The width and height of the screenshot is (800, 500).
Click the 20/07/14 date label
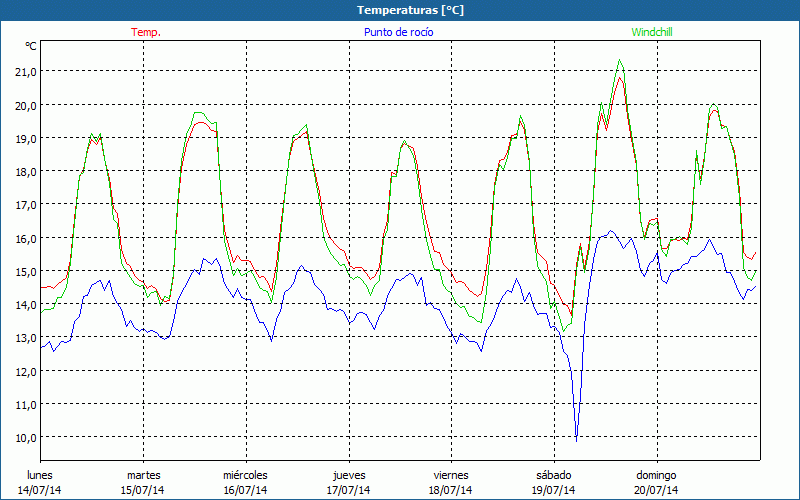[656, 490]
